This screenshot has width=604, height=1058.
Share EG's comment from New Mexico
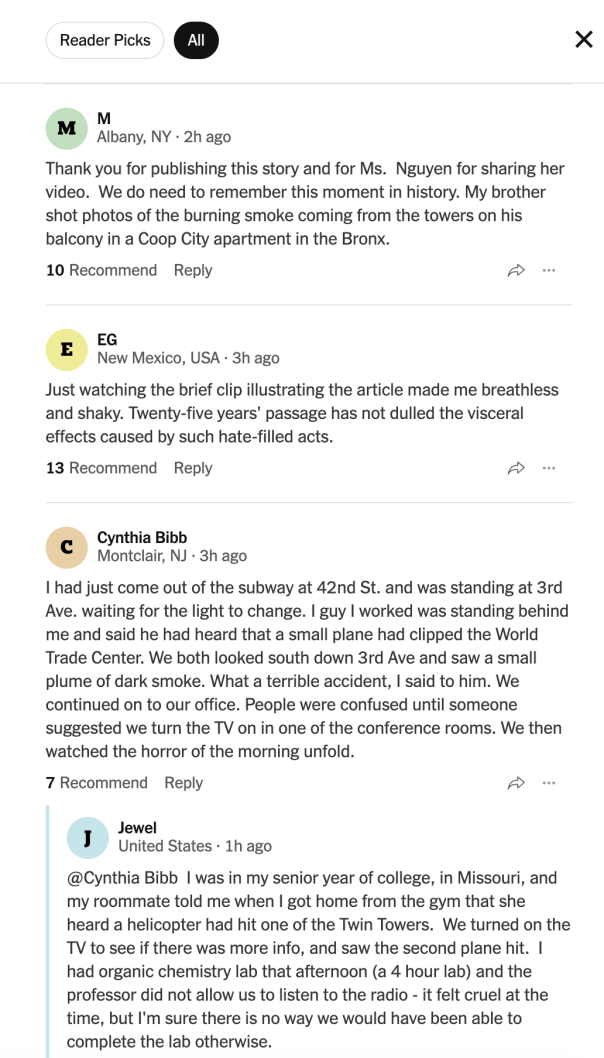pyautogui.click(x=516, y=468)
